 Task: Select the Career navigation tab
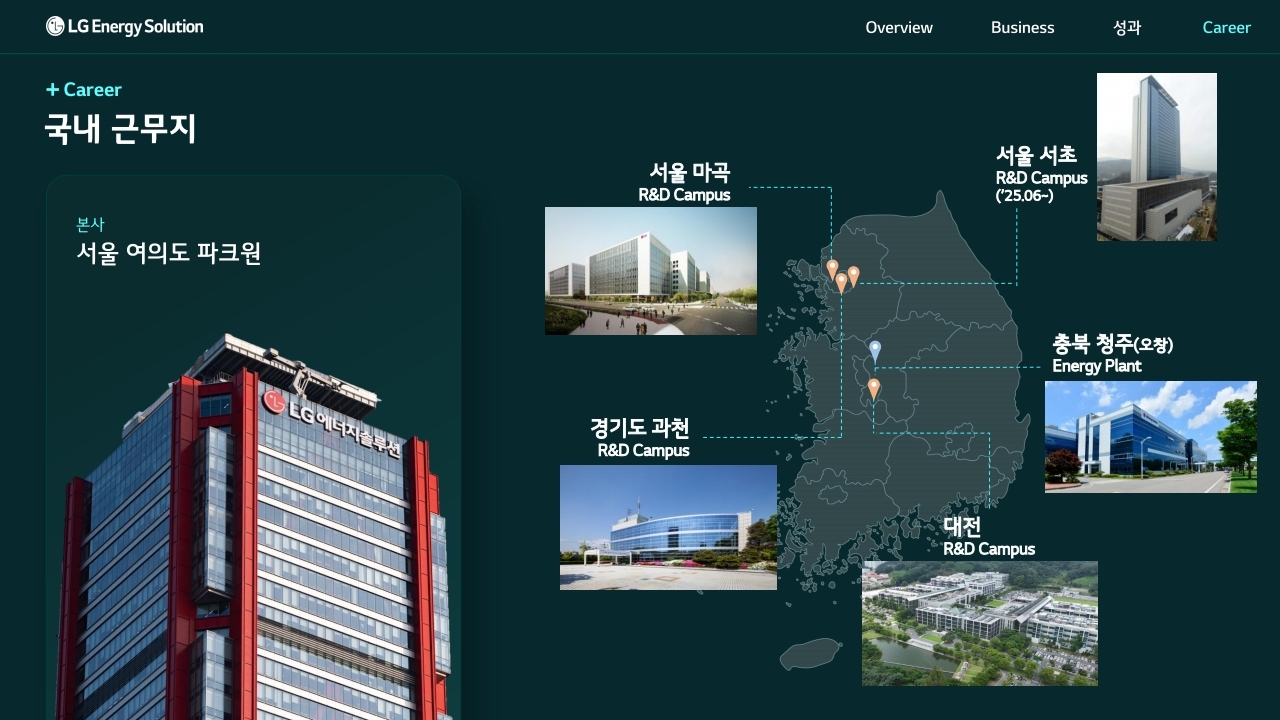tap(1226, 28)
